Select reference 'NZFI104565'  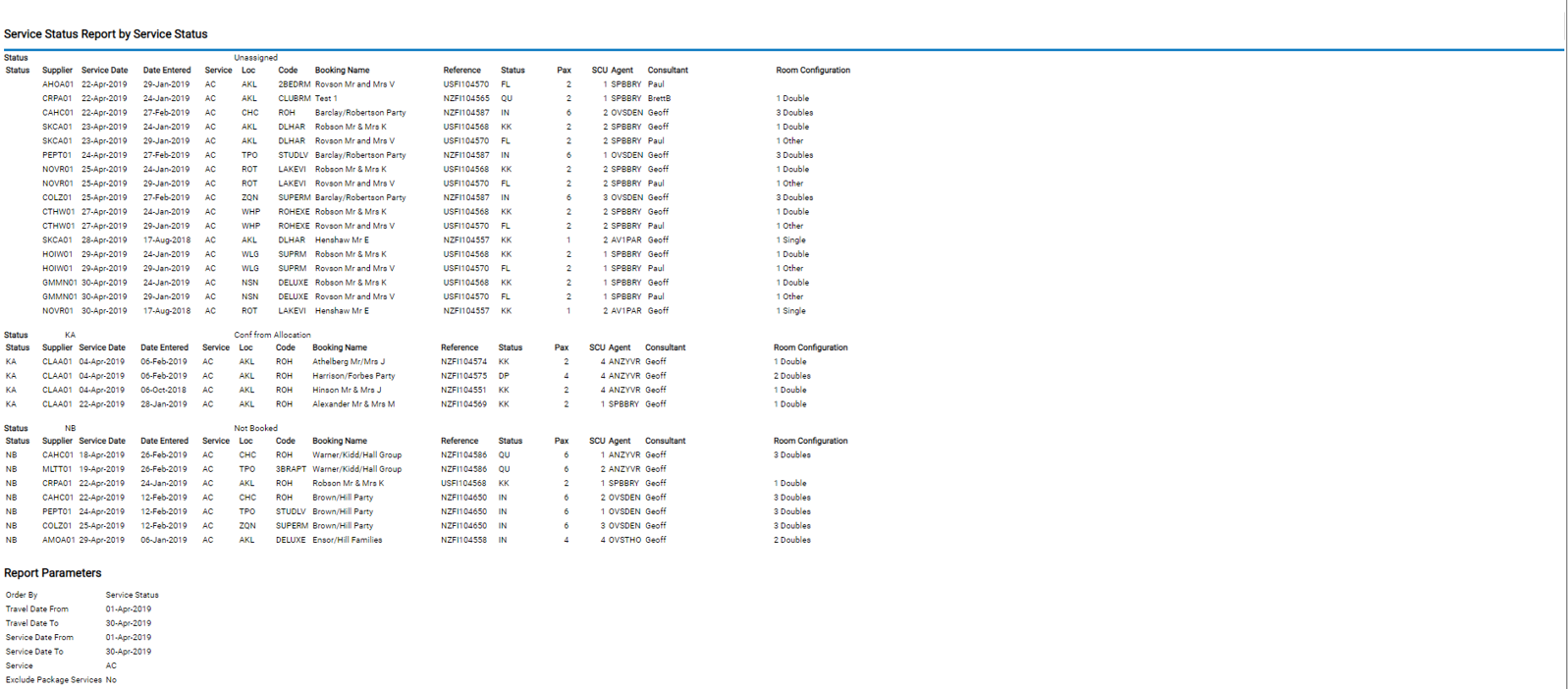[466, 98]
